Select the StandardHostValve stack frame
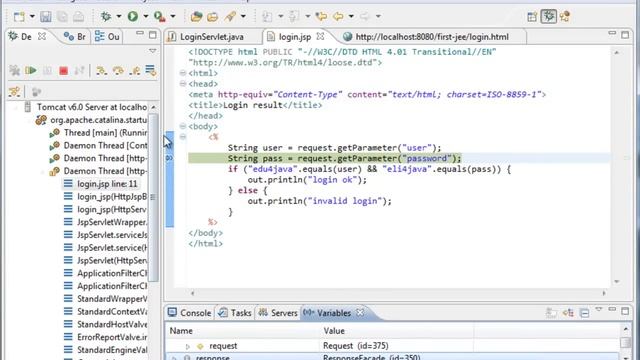 (106, 324)
